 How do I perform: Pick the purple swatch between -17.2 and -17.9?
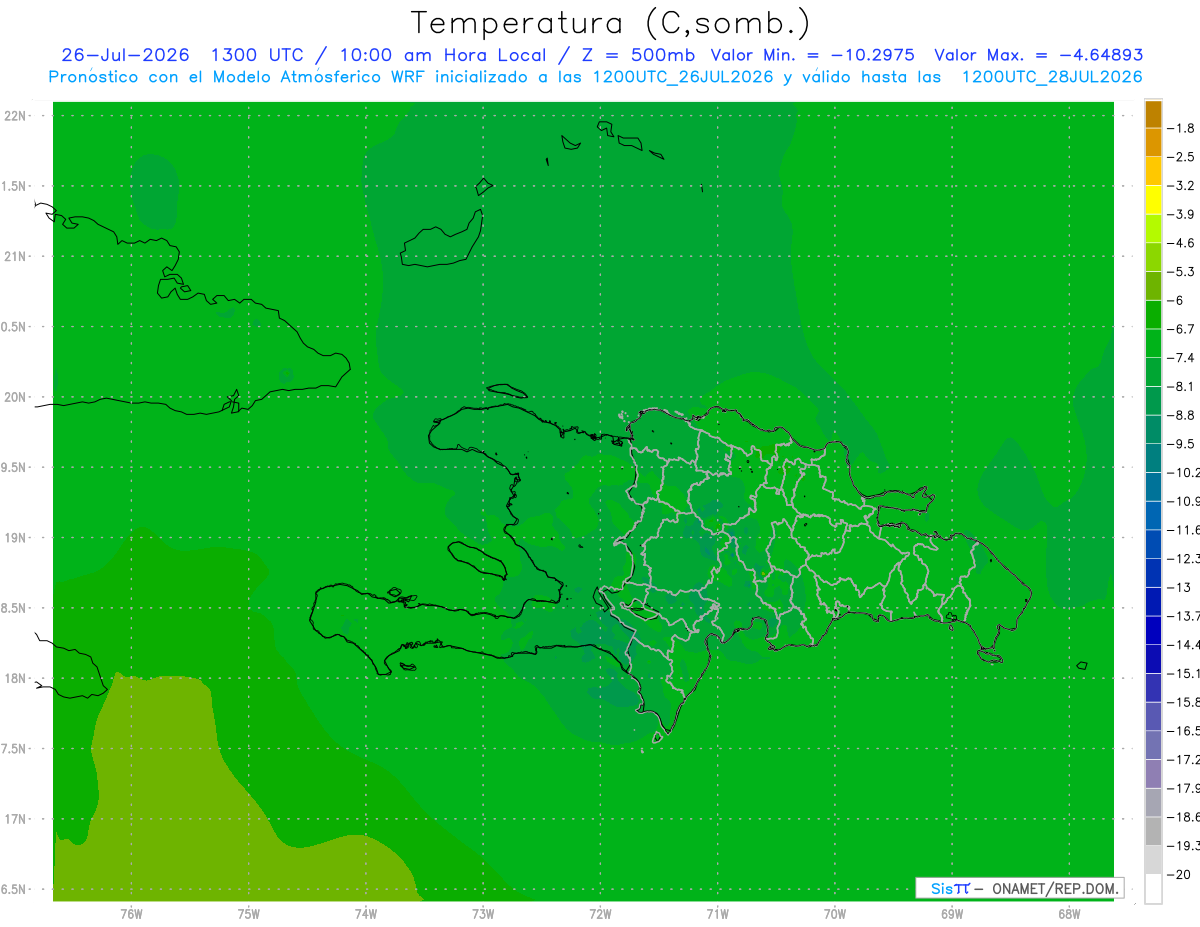1153,774
